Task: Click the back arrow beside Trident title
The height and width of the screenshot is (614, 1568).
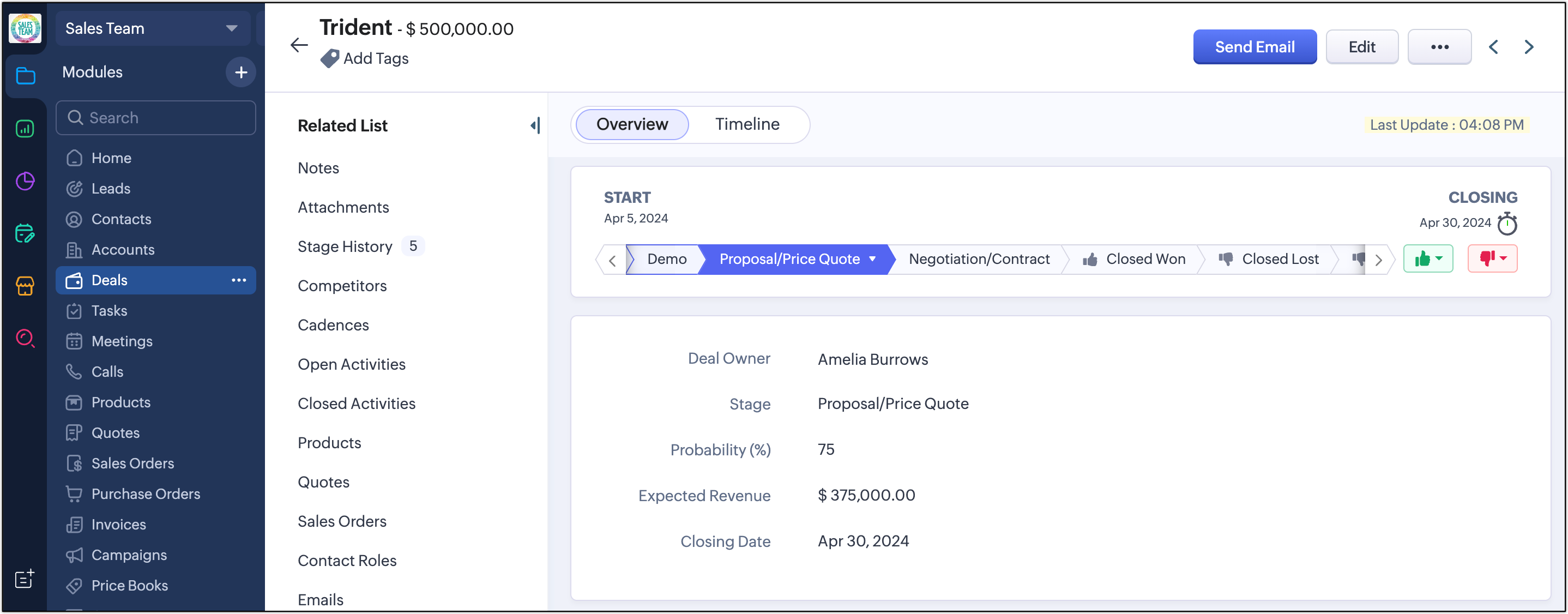Action: pos(299,45)
